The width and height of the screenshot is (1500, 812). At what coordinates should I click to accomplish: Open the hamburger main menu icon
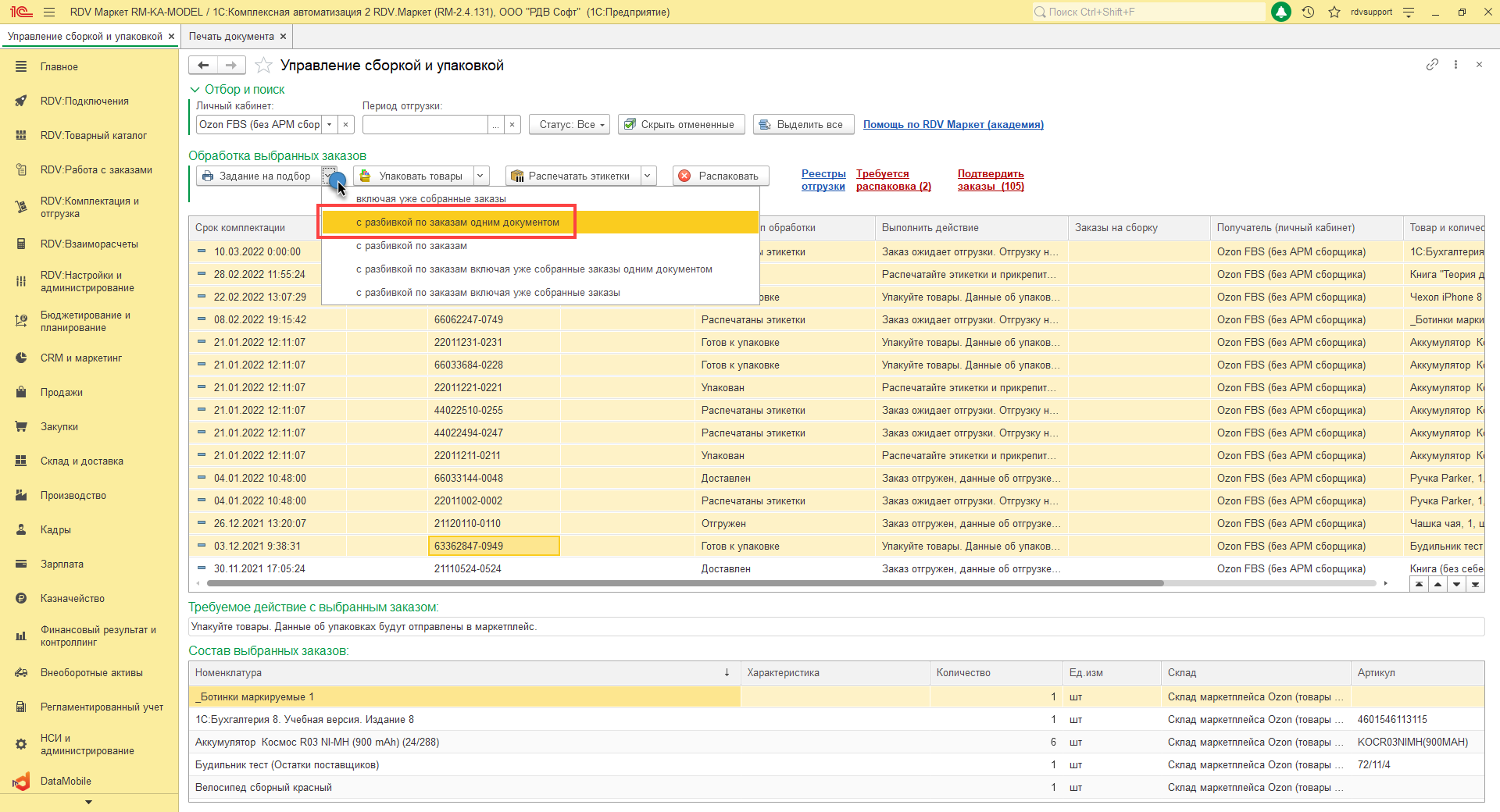click(49, 12)
